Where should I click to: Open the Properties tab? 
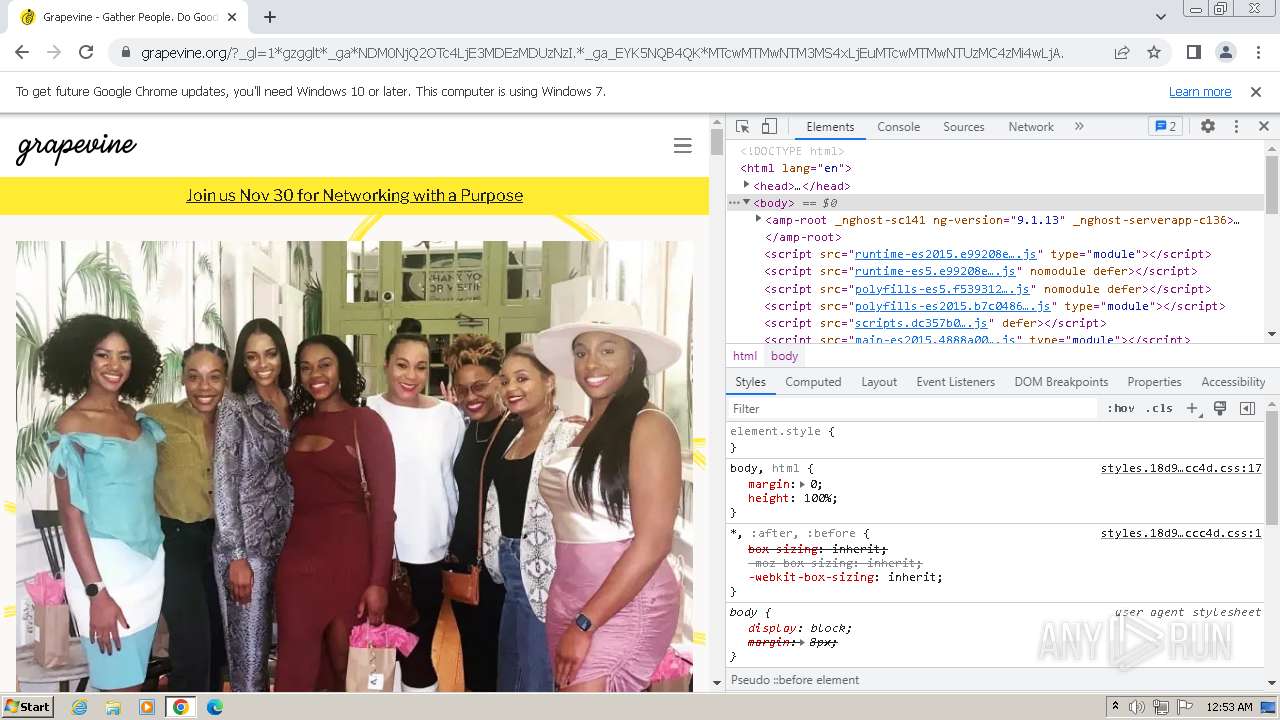1154,382
